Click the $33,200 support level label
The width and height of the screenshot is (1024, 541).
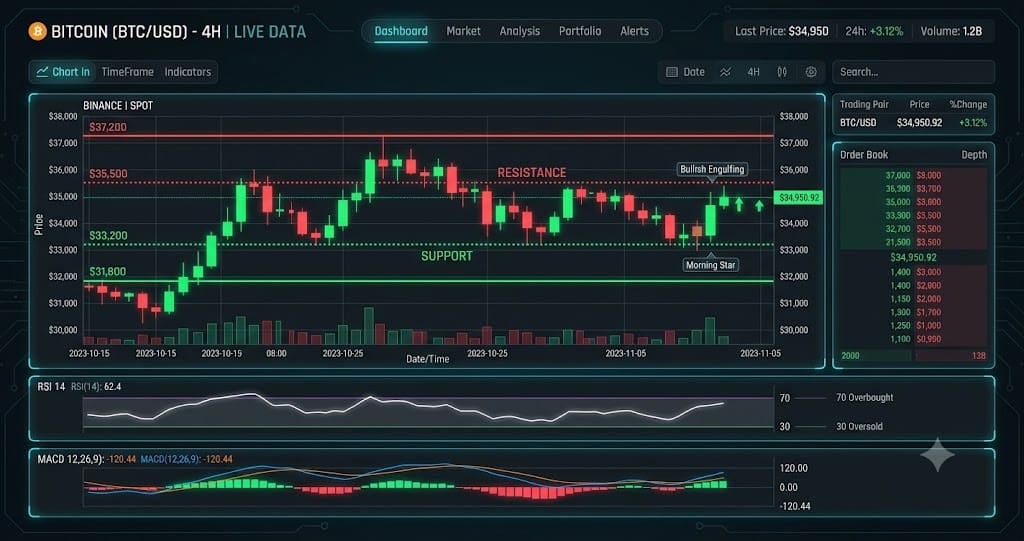click(108, 235)
